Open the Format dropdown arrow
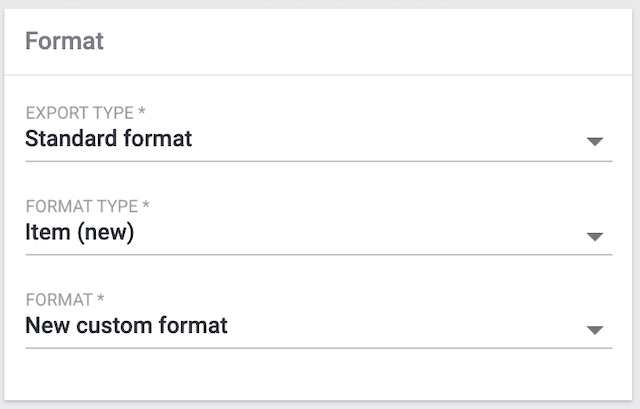Image resolution: width=640 pixels, height=409 pixels. (x=595, y=329)
